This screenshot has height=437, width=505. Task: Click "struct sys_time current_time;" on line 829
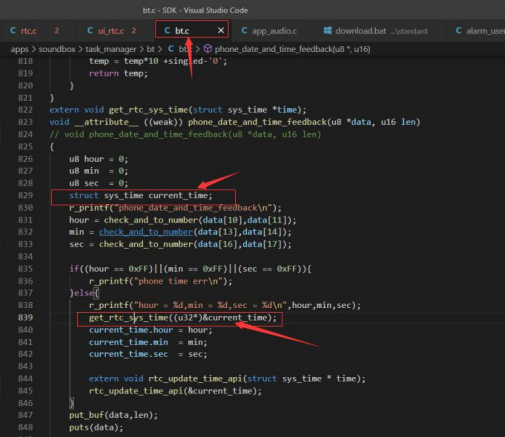point(141,195)
